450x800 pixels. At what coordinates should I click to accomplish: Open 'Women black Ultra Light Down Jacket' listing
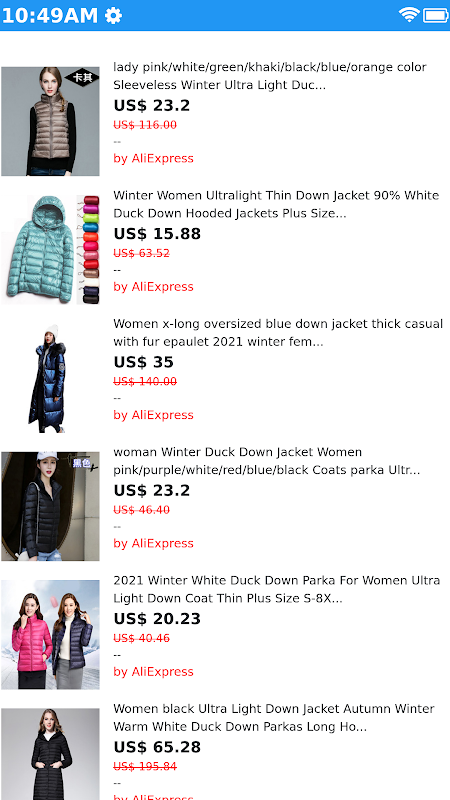pos(274,718)
